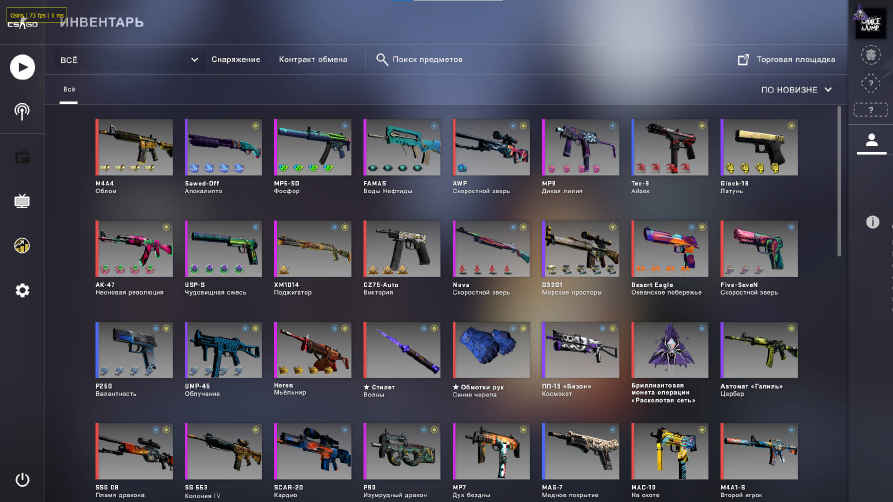Select the MP7 item thumbnail
This screenshot has height=502, width=893.
tap(491, 451)
